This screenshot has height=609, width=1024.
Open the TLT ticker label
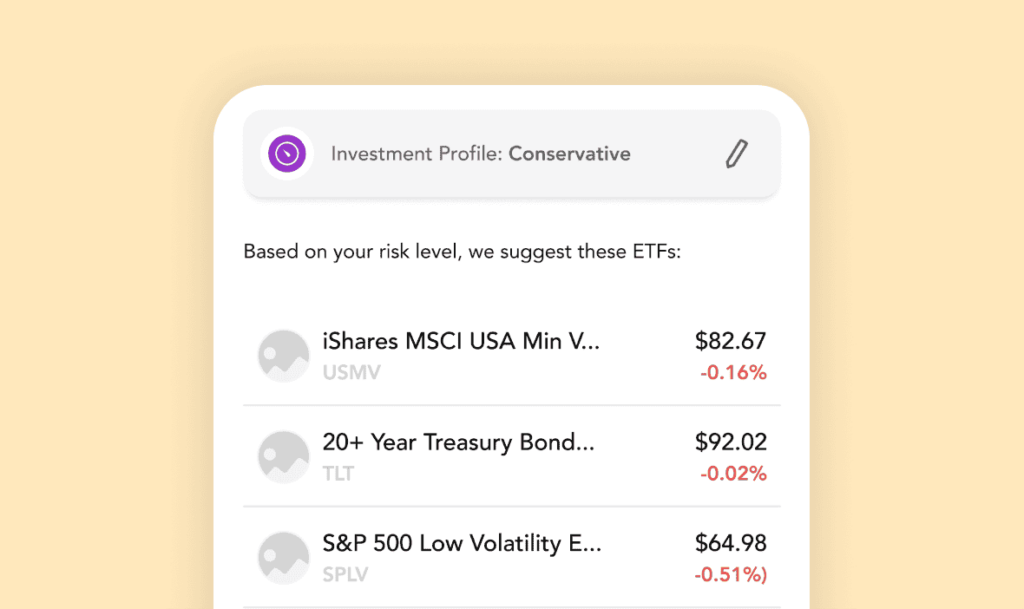(x=336, y=473)
